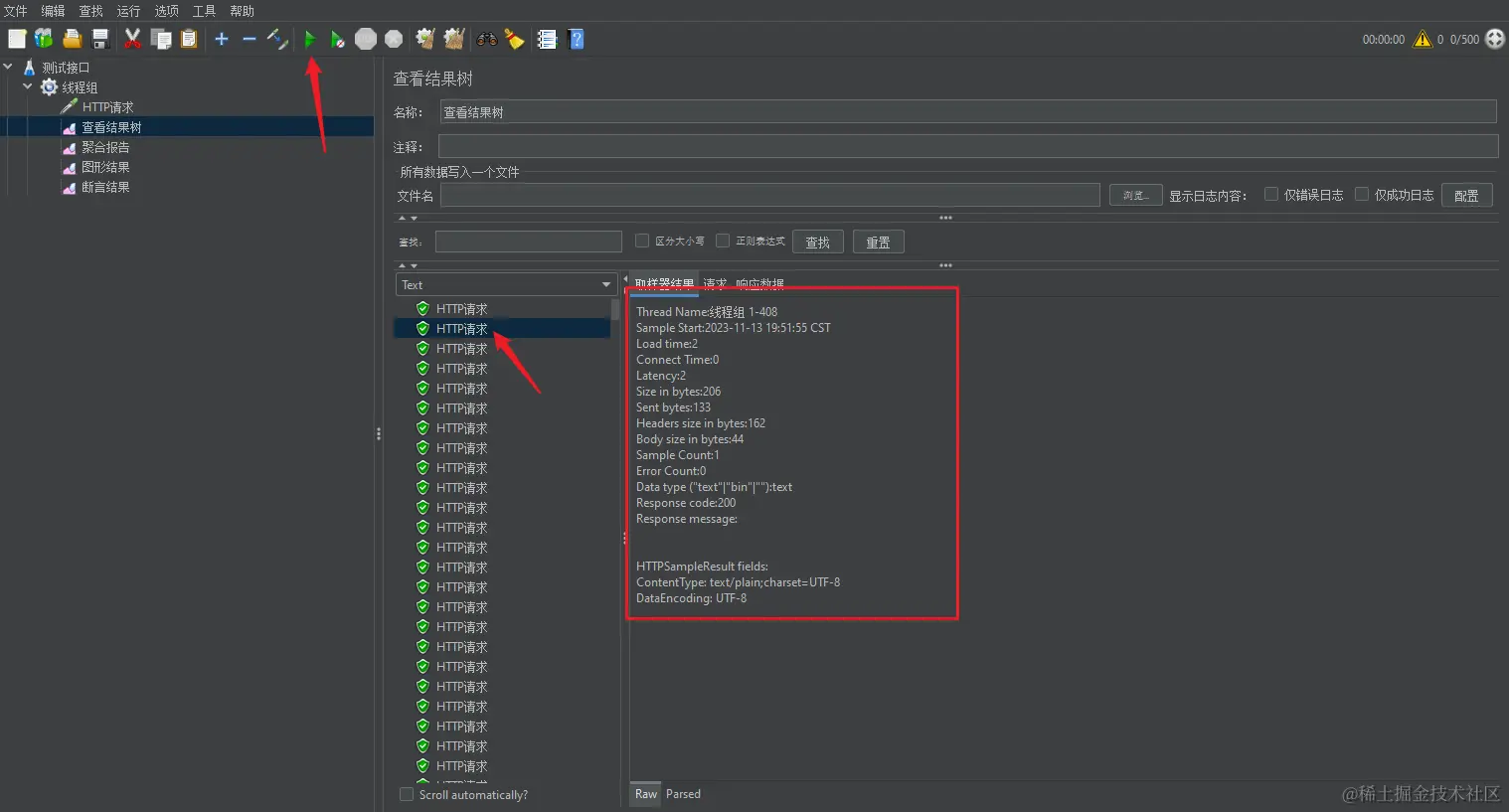Create a new test plan via toolbar
1509x812 pixels.
[17, 39]
